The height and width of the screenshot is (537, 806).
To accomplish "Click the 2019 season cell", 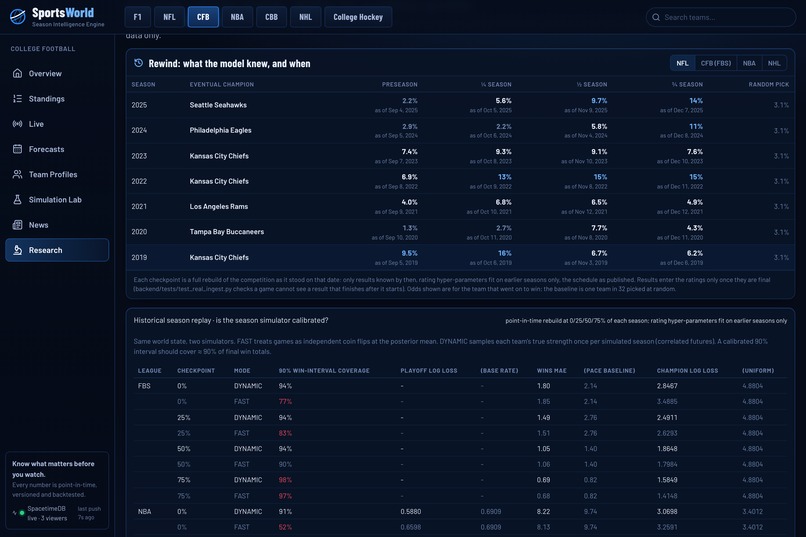I will (139, 257).
